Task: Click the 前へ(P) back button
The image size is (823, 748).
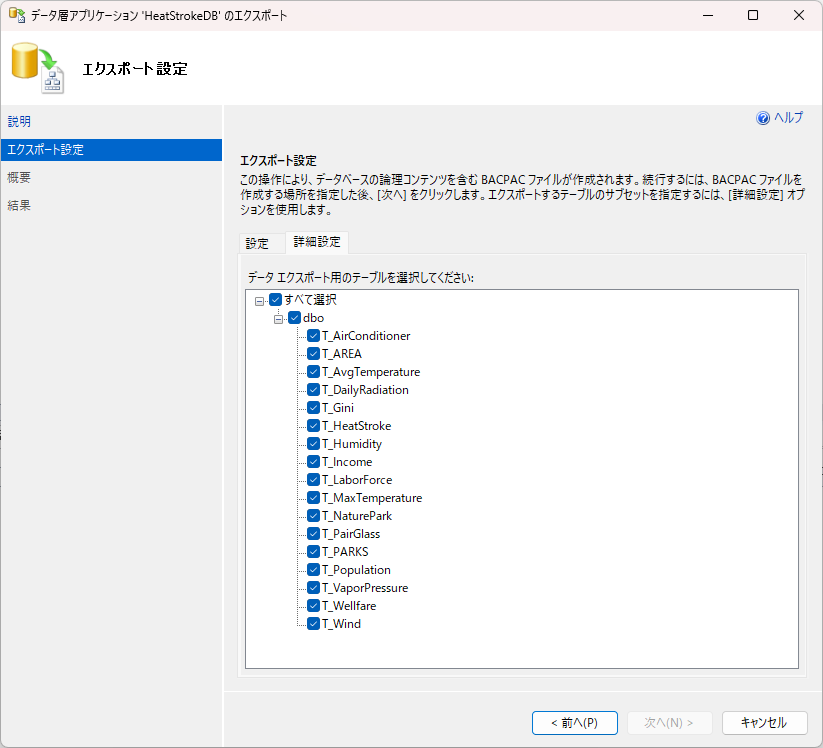Action: click(x=574, y=722)
